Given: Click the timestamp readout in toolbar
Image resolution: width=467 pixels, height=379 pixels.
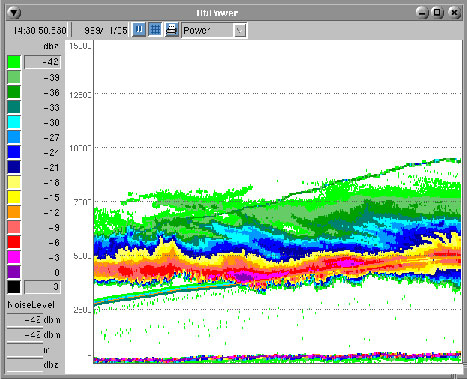Looking at the screenshot, I should pos(39,31).
